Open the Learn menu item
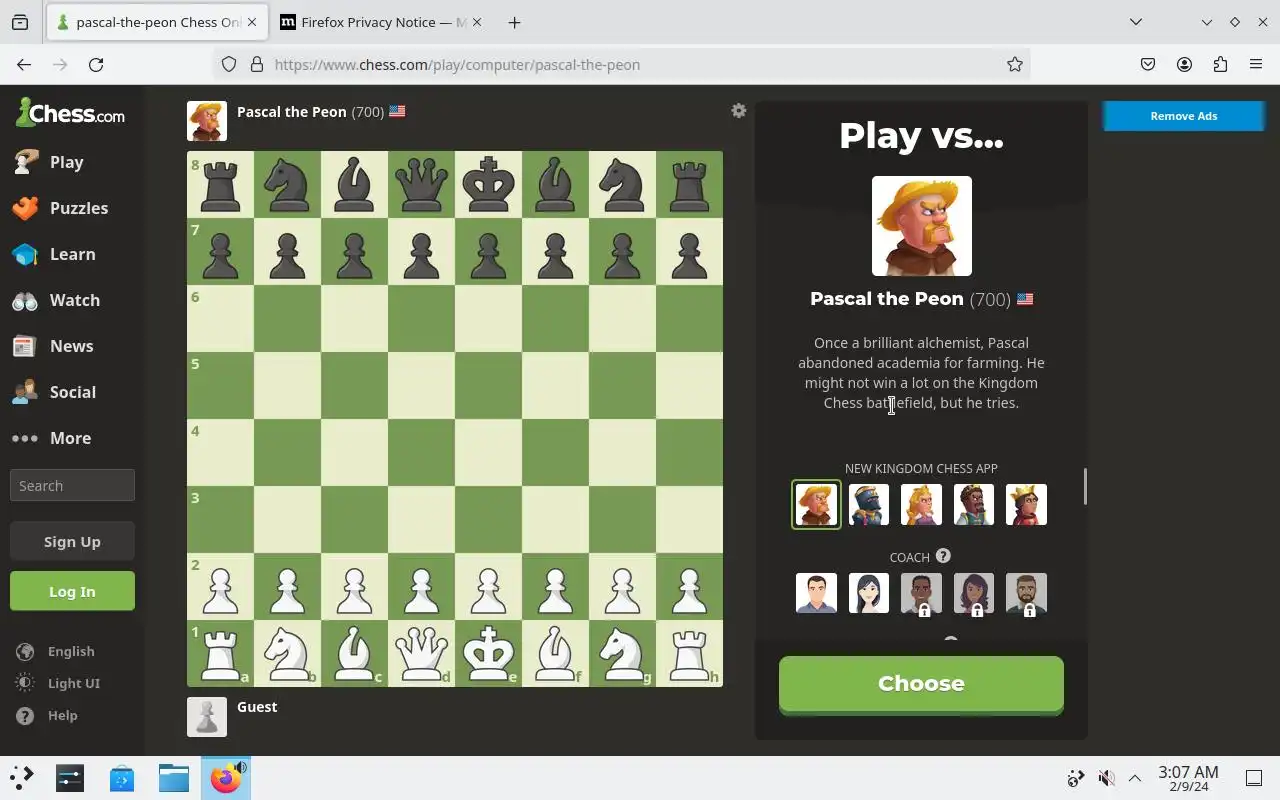The width and height of the screenshot is (1280, 800). click(55, 254)
